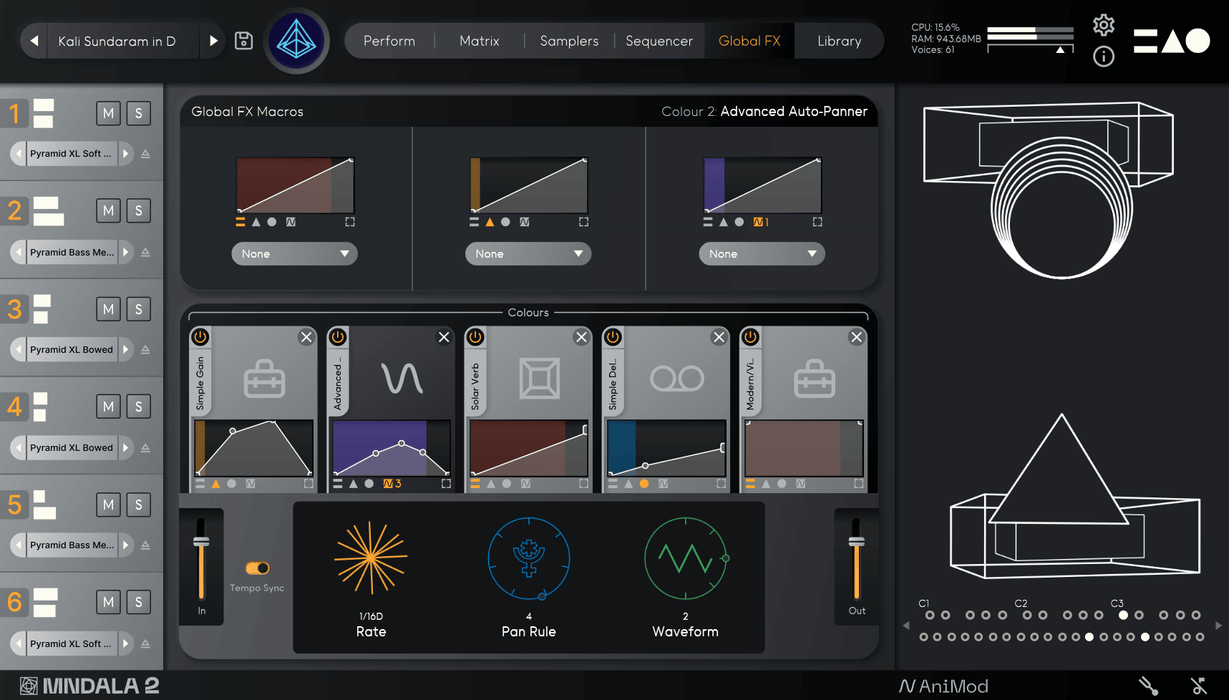Click the Mndala pyramid logo icon
Image resolution: width=1229 pixels, height=700 pixels.
pyautogui.click(x=297, y=41)
